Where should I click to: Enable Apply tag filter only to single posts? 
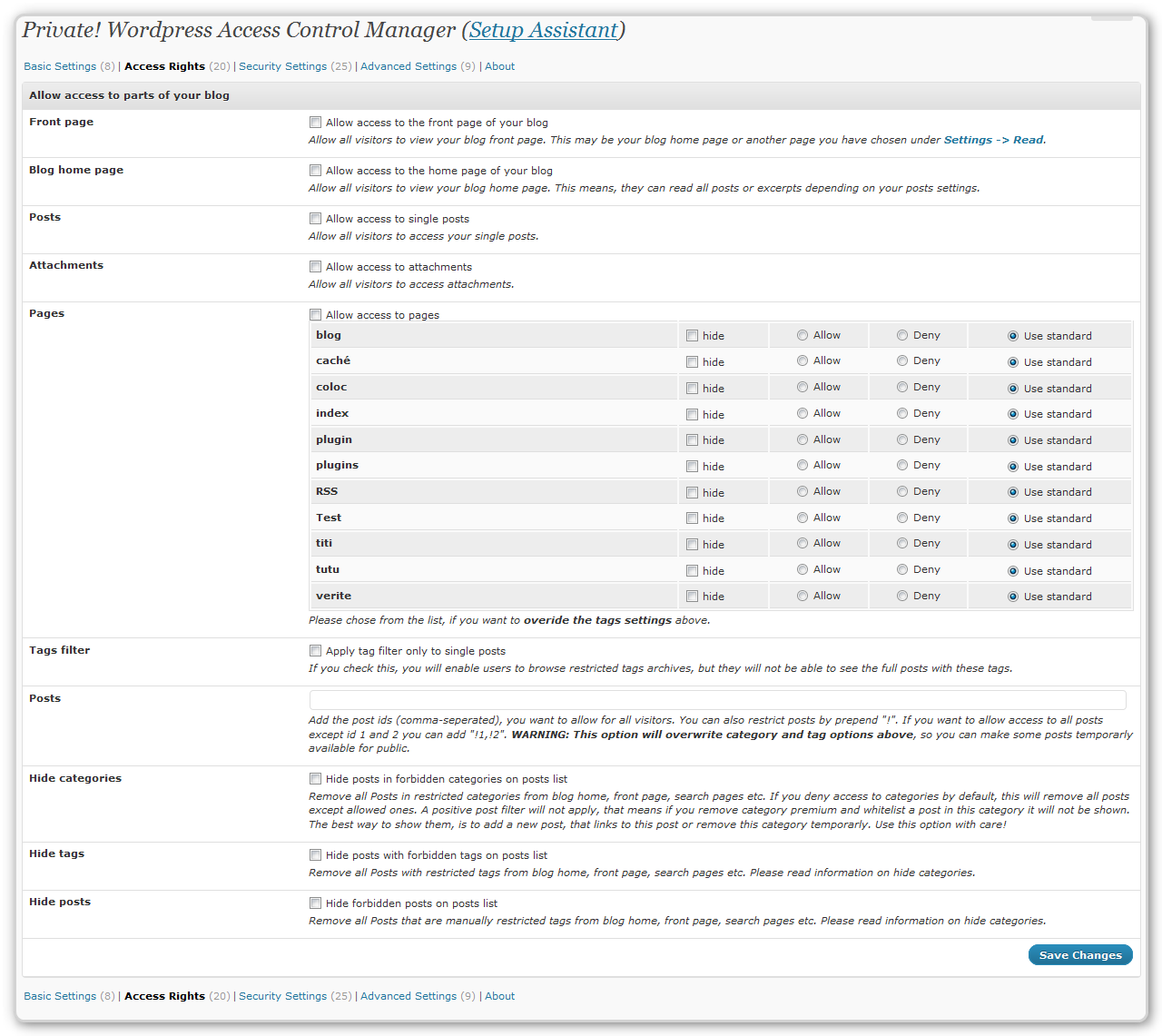click(315, 650)
